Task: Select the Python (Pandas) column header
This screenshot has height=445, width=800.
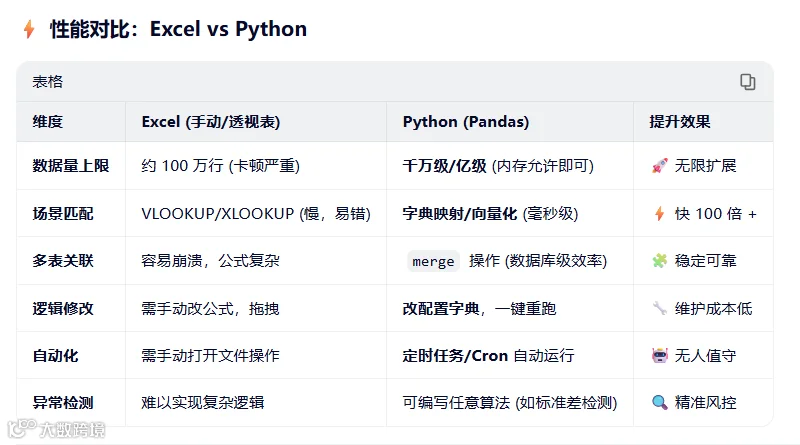Action: tap(466, 122)
